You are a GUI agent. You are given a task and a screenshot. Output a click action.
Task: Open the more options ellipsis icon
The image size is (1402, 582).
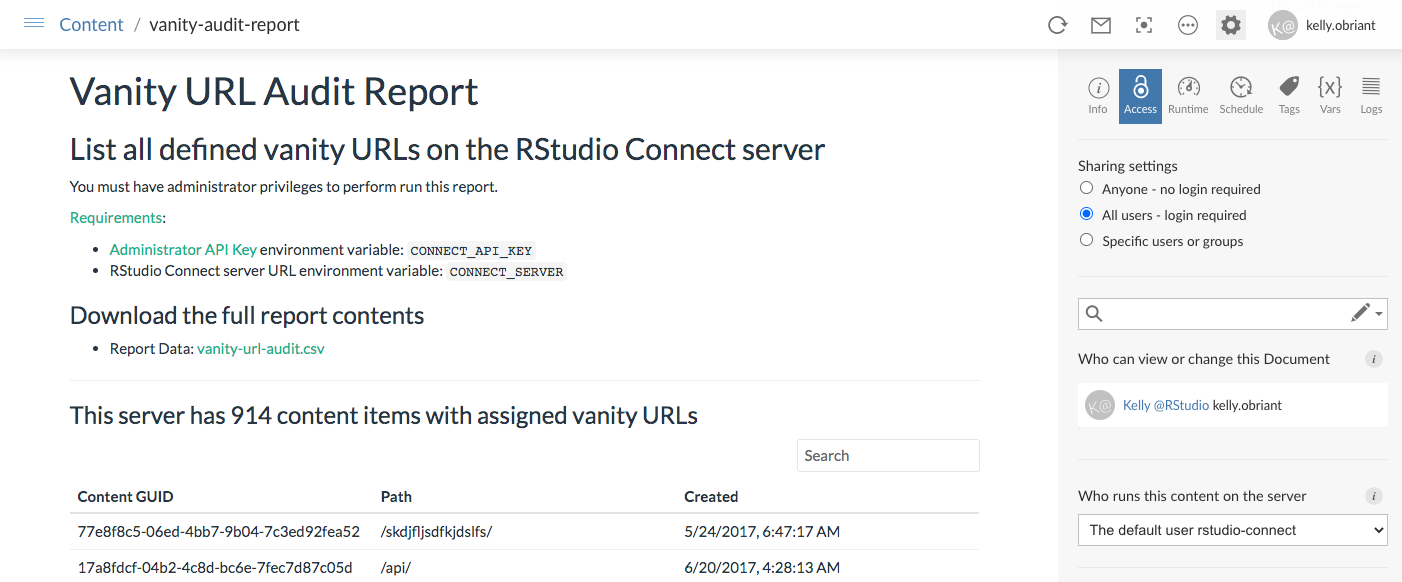[1187, 25]
